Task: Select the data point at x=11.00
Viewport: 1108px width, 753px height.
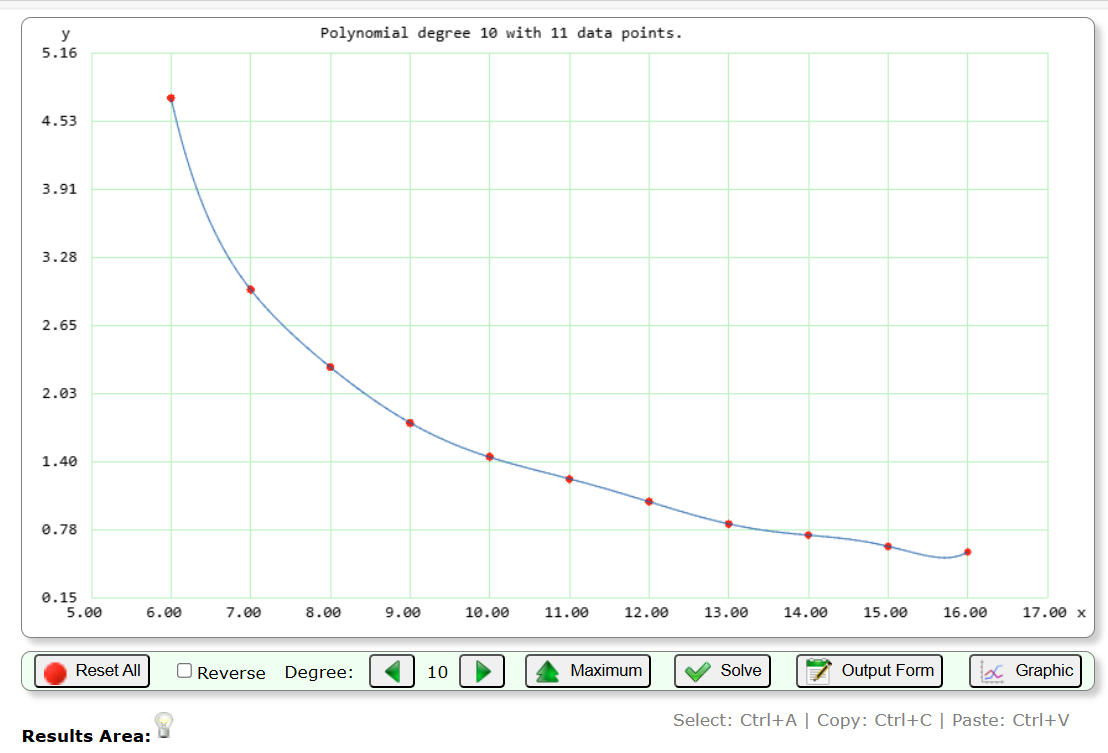Action: pos(569,479)
